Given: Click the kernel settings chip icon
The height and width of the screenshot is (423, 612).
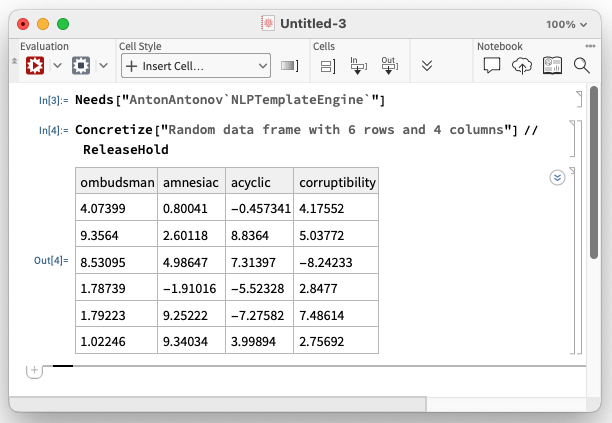Looking at the screenshot, I should click(81, 66).
